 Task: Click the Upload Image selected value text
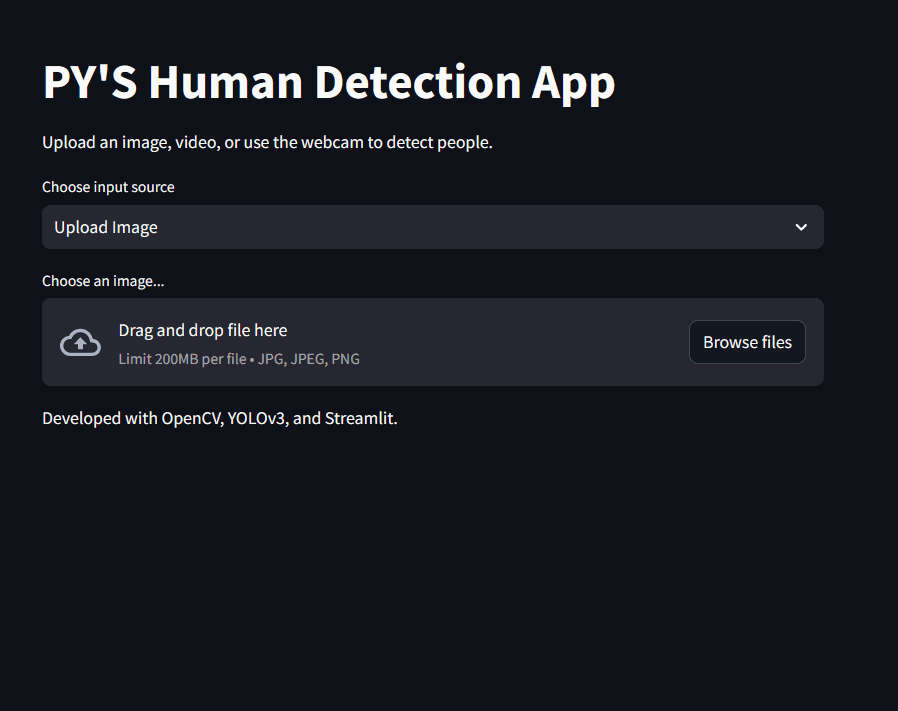(106, 227)
